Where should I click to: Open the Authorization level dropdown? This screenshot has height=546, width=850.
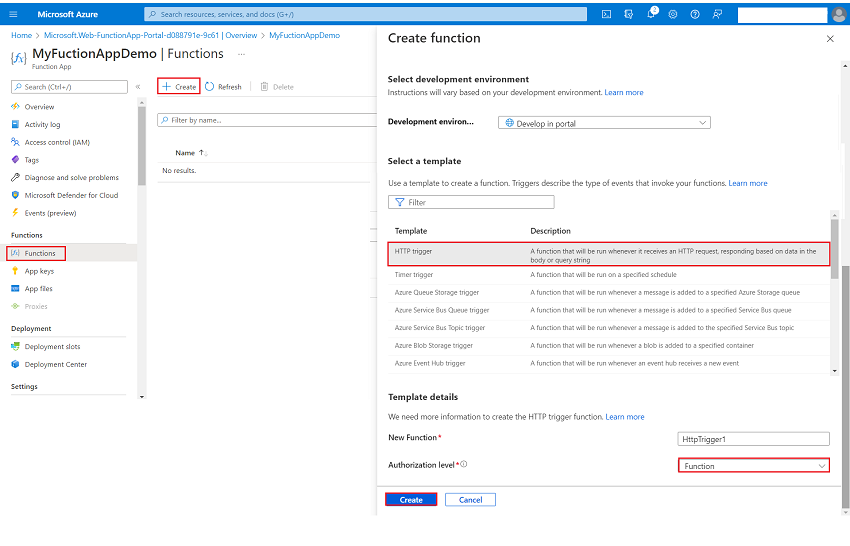click(x=754, y=466)
